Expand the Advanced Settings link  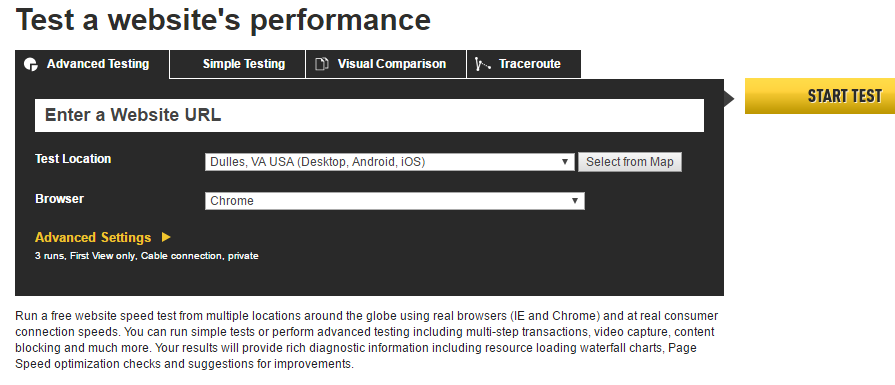pos(93,237)
